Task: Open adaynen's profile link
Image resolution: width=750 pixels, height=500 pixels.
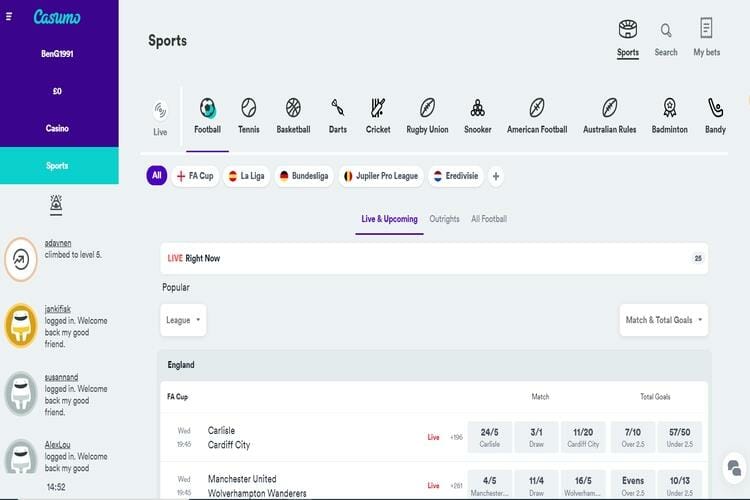Action: [x=58, y=243]
